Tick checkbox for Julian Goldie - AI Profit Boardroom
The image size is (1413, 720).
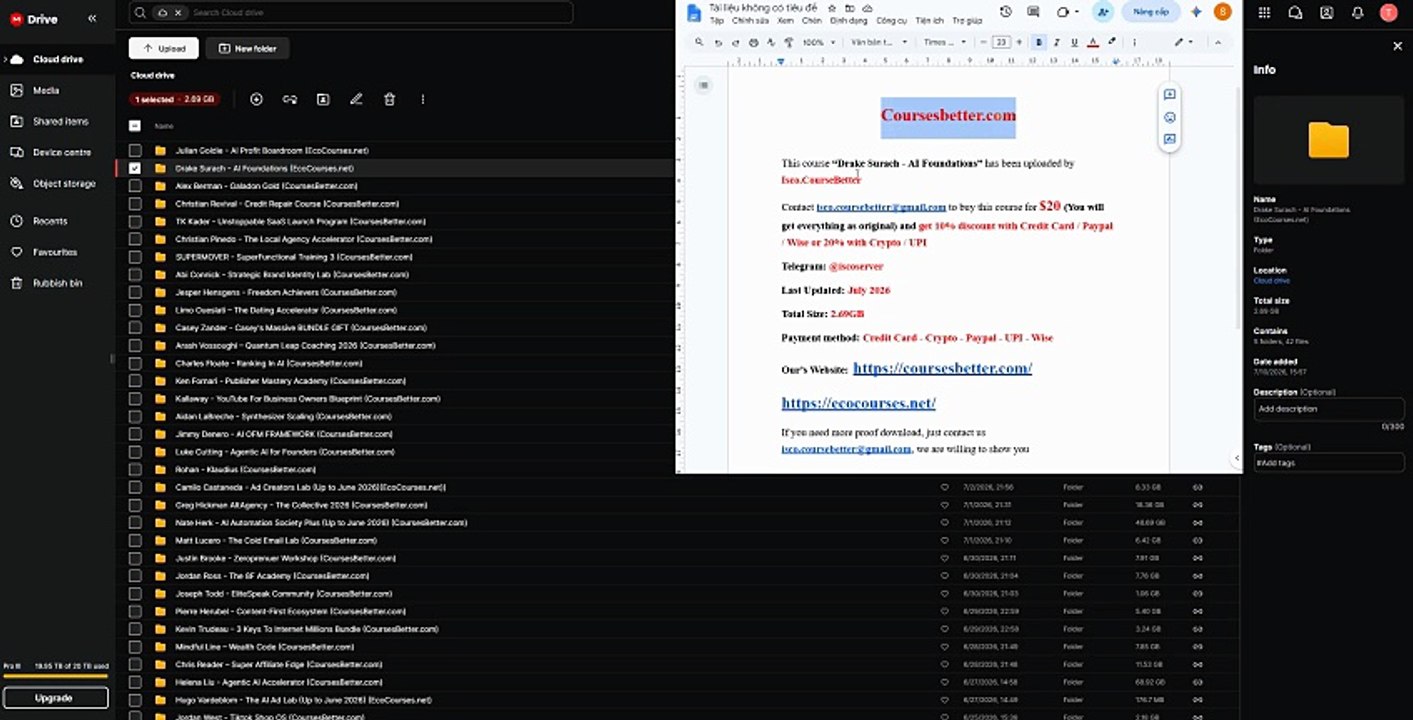[x=135, y=150]
